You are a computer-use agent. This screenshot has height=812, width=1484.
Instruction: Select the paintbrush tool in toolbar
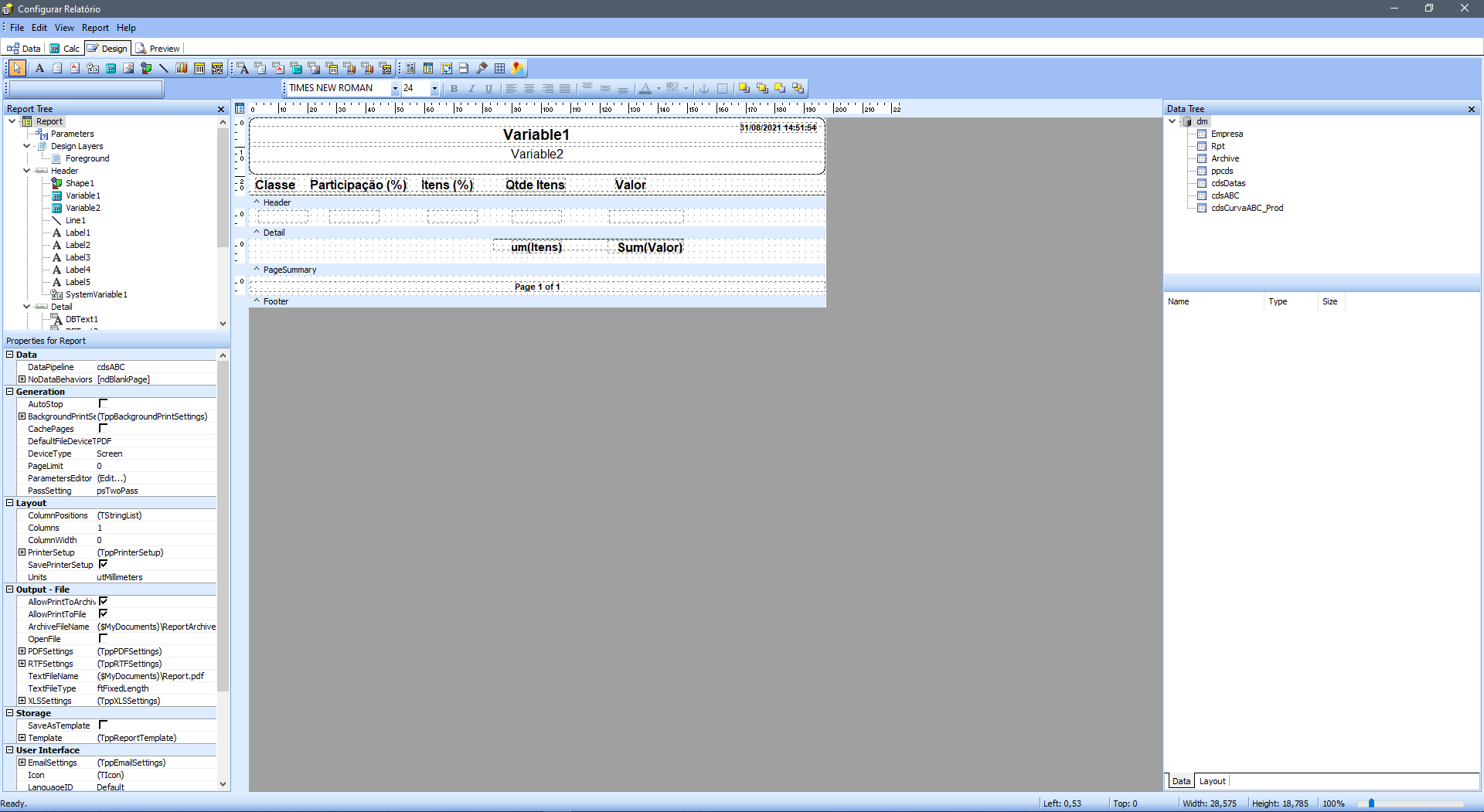tap(482, 68)
